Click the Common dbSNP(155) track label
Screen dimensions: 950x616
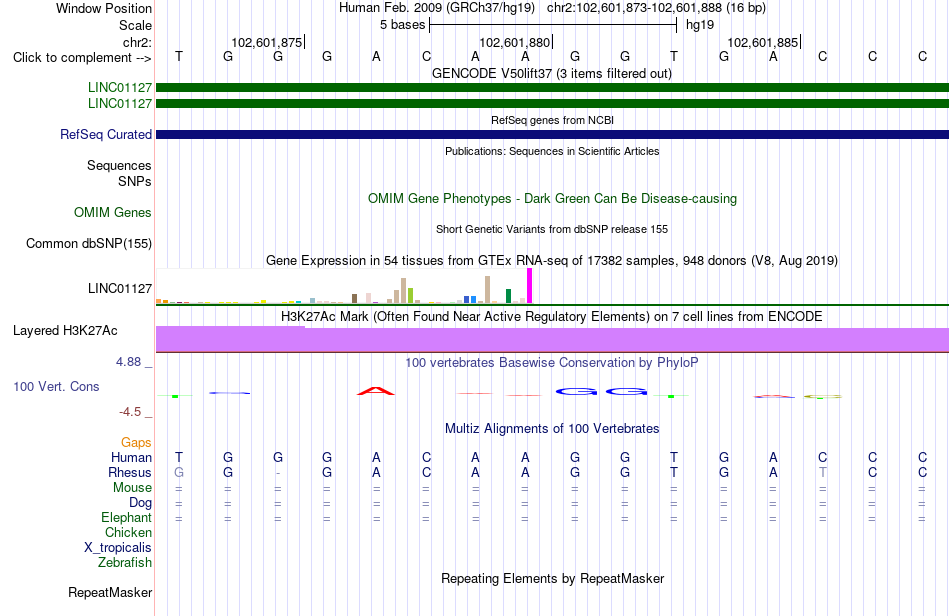point(88,243)
